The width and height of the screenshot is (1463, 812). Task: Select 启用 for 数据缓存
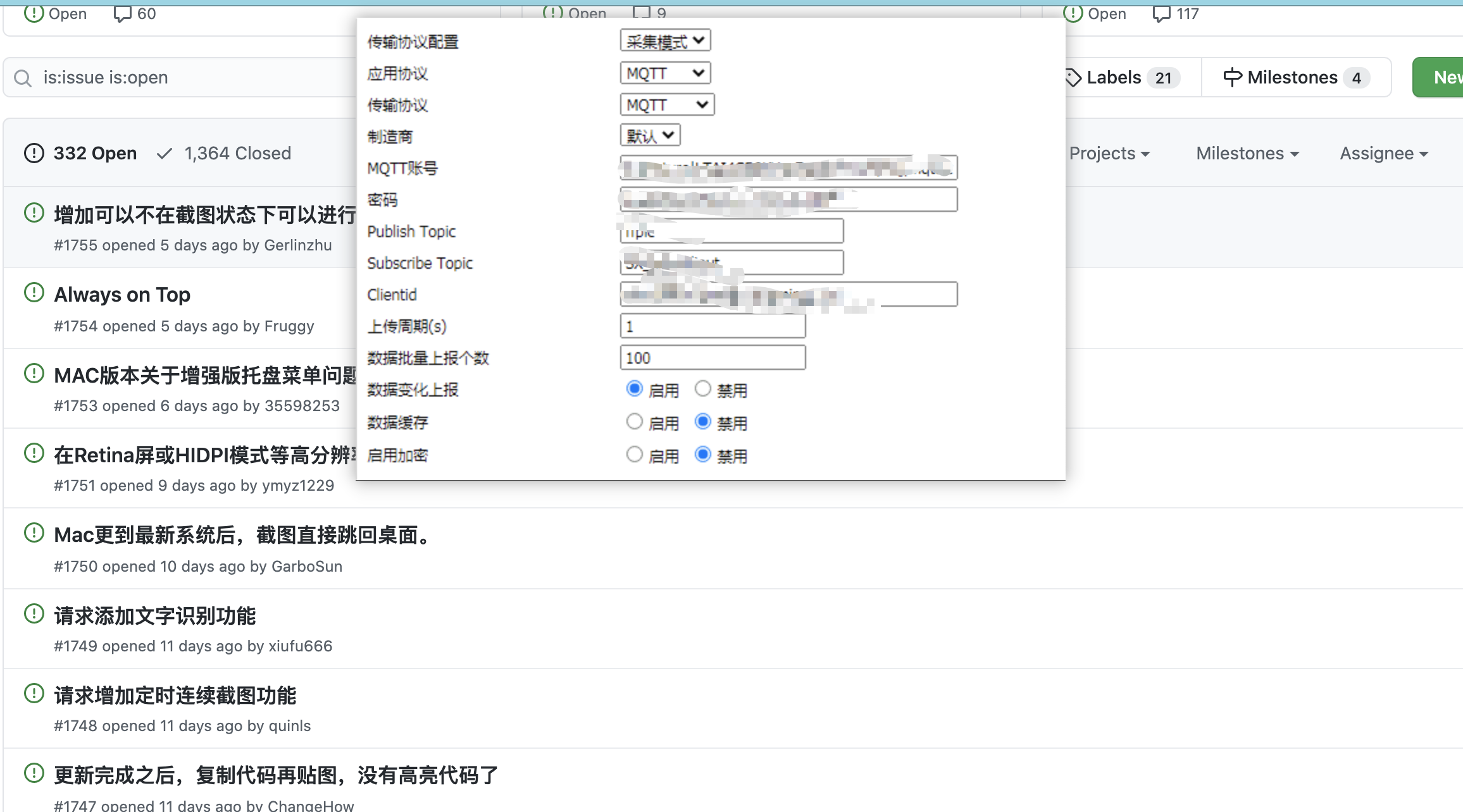tap(635, 421)
